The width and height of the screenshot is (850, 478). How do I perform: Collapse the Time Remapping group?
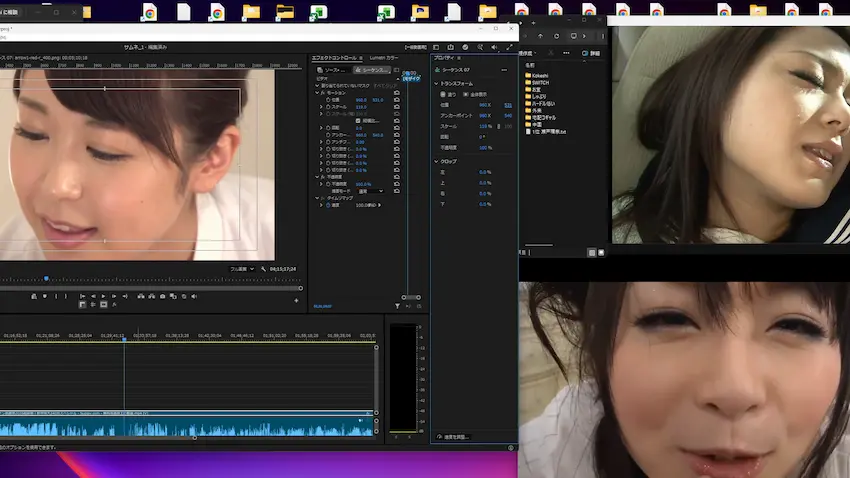point(317,198)
